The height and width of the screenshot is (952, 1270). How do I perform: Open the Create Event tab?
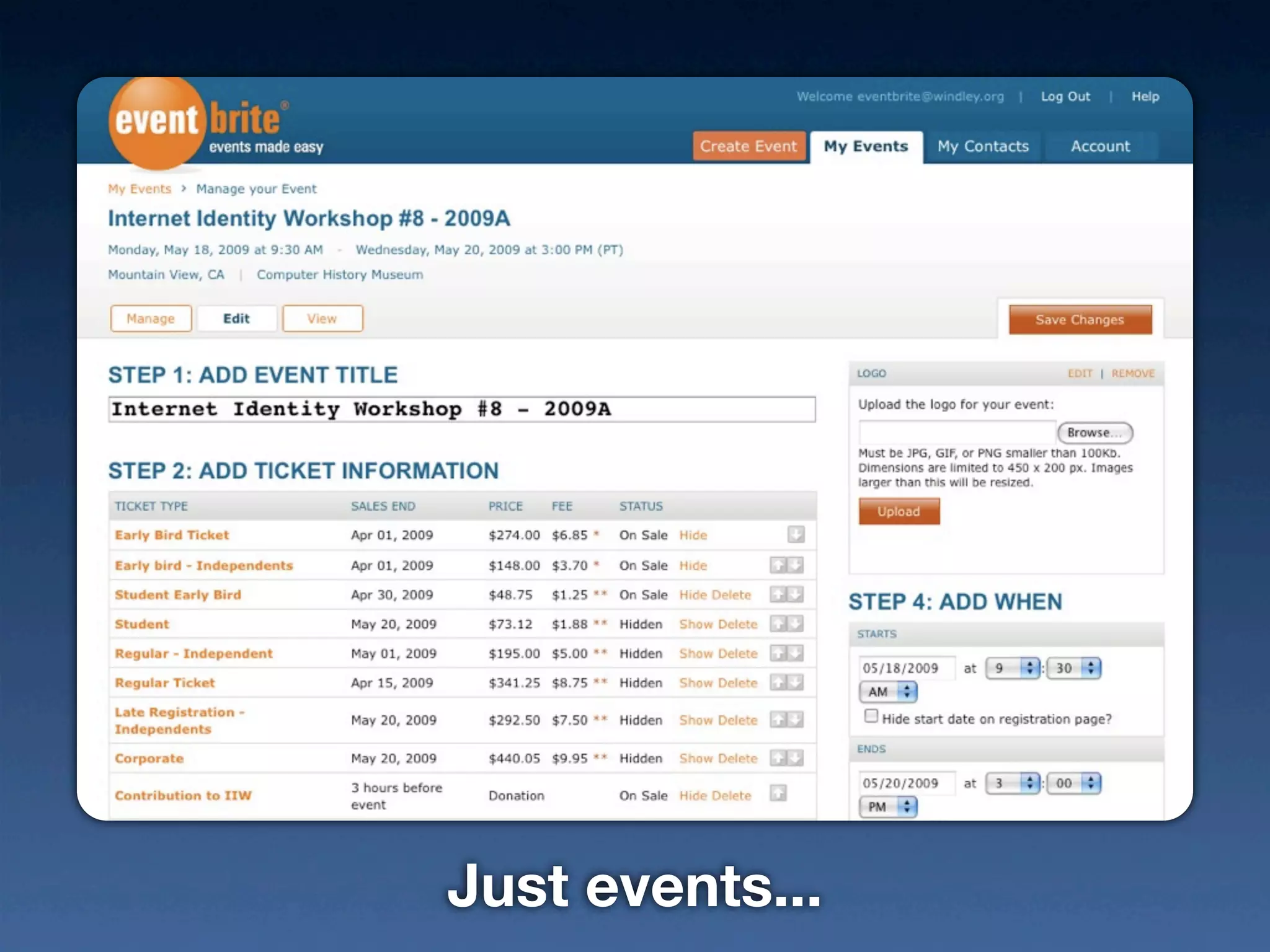[749, 146]
